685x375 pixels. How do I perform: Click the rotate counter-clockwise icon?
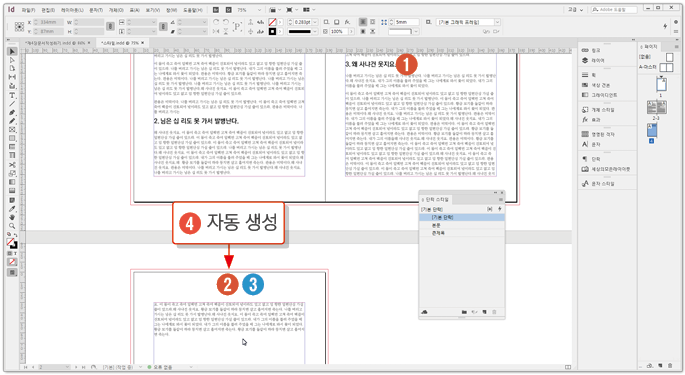click(x=225, y=22)
